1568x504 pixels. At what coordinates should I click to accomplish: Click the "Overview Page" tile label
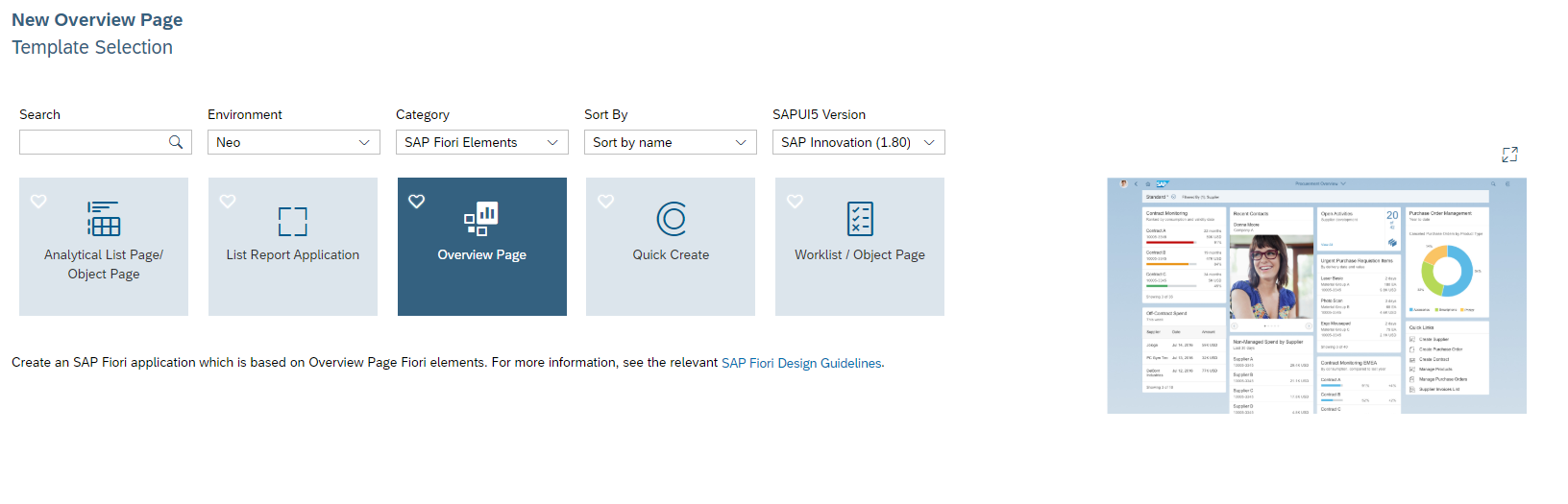481,254
